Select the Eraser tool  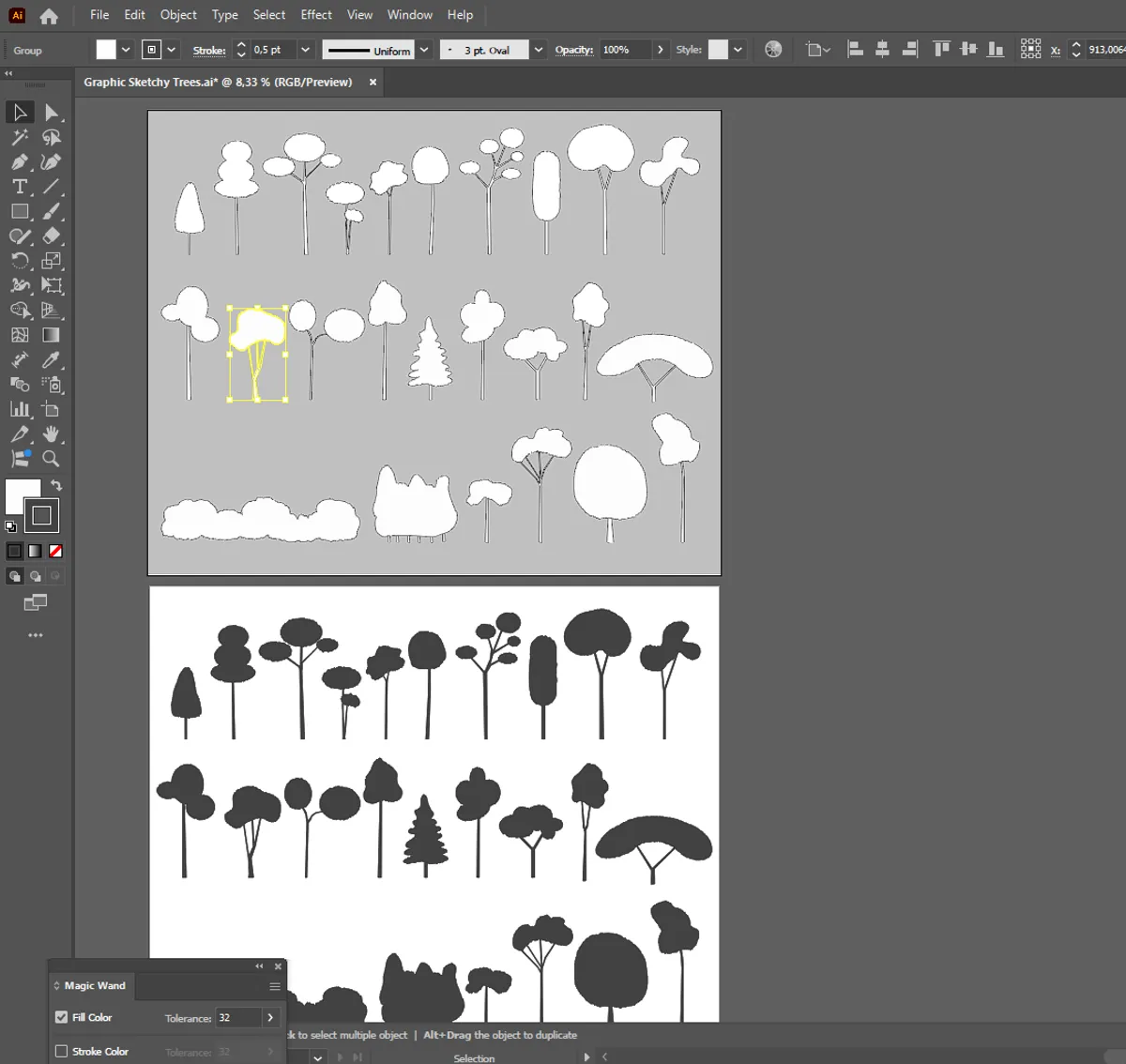(x=52, y=236)
